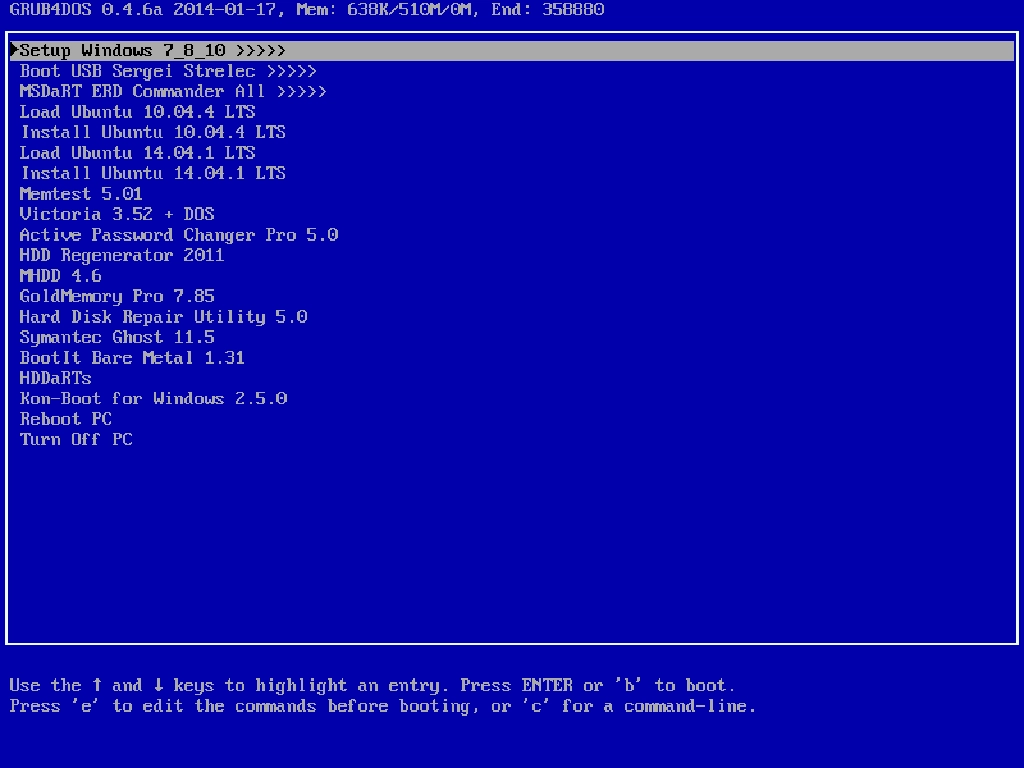Image resolution: width=1024 pixels, height=768 pixels.
Task: Launch Memtest 5.01
Action: click(81, 194)
